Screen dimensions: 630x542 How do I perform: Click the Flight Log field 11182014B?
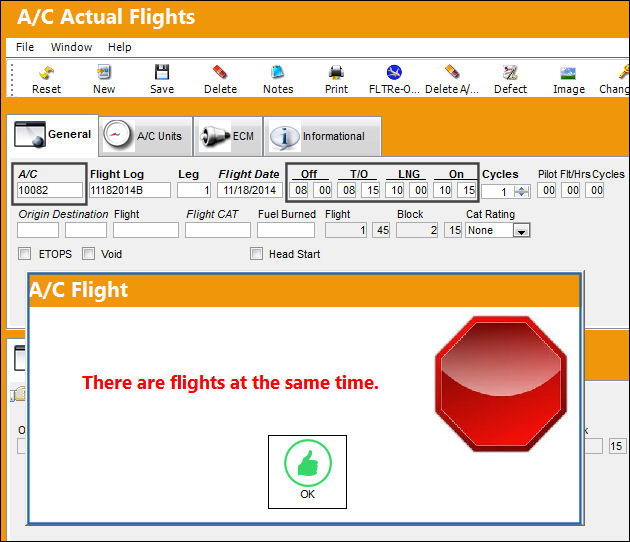pyautogui.click(x=130, y=190)
